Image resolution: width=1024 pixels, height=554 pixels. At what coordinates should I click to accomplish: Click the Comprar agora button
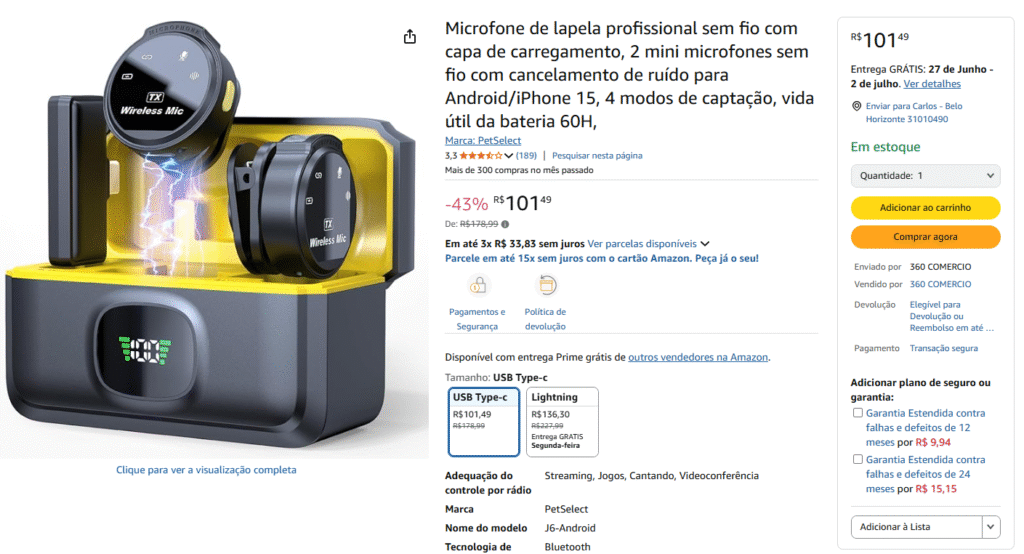pos(925,236)
